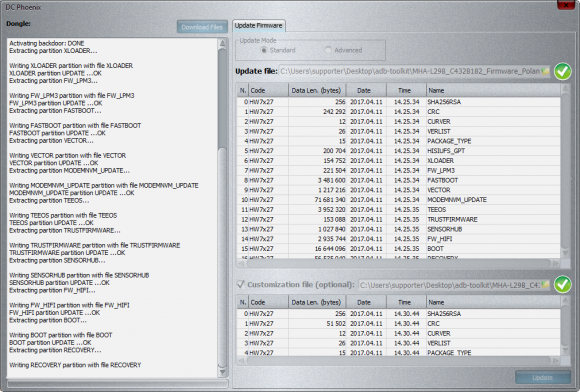Select the TEEOS row in update table
This screenshot has width=580, height=392.
[x=398, y=210]
